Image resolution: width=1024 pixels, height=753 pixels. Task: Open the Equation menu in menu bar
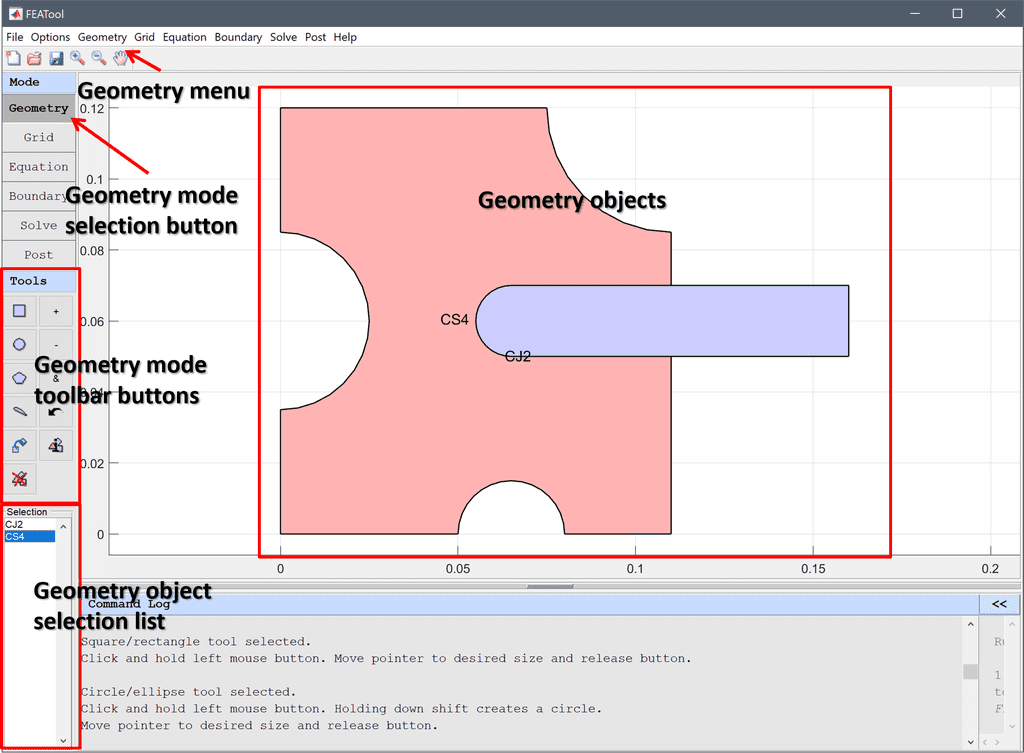[x=184, y=37]
